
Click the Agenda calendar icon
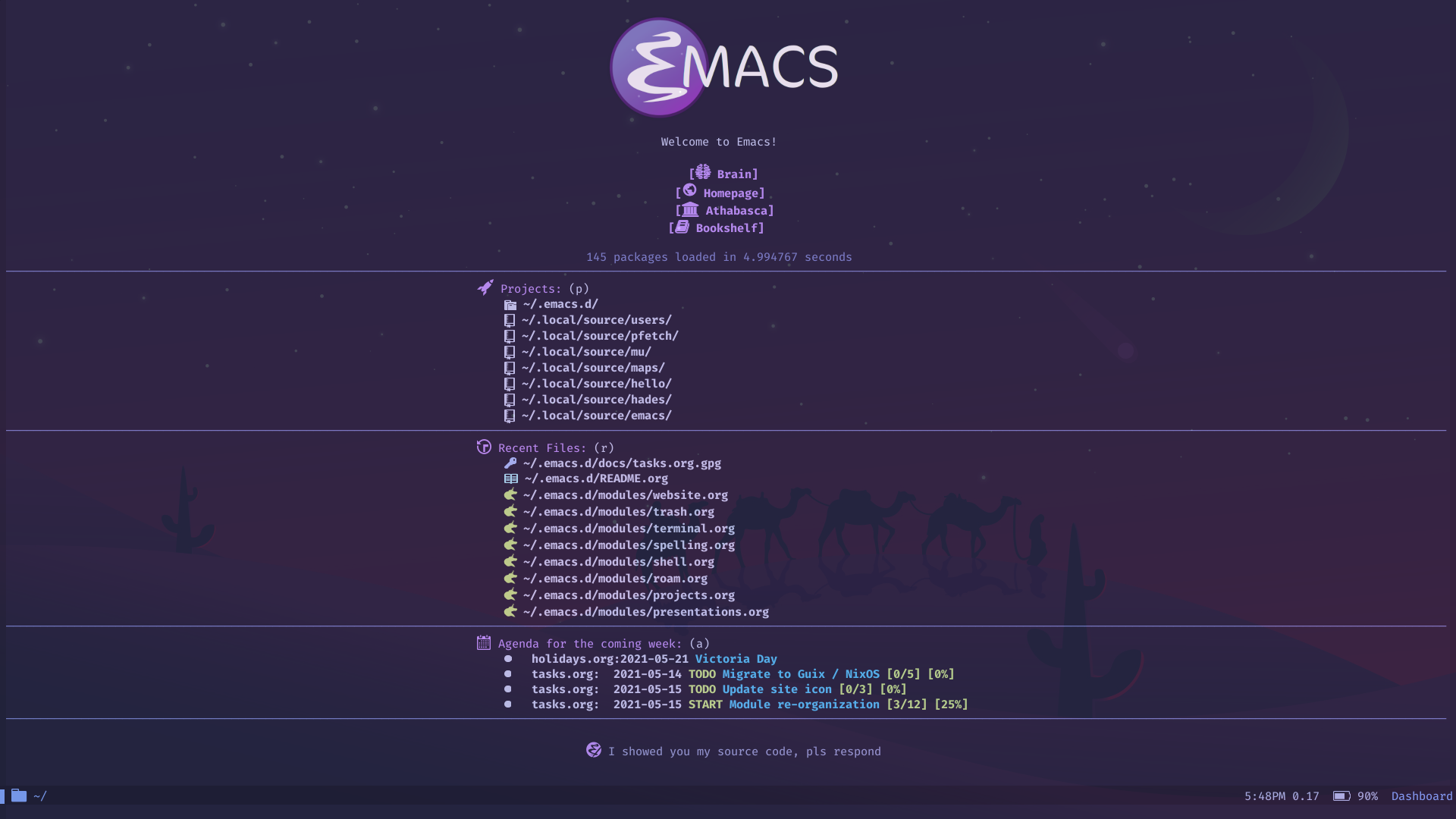(483, 643)
